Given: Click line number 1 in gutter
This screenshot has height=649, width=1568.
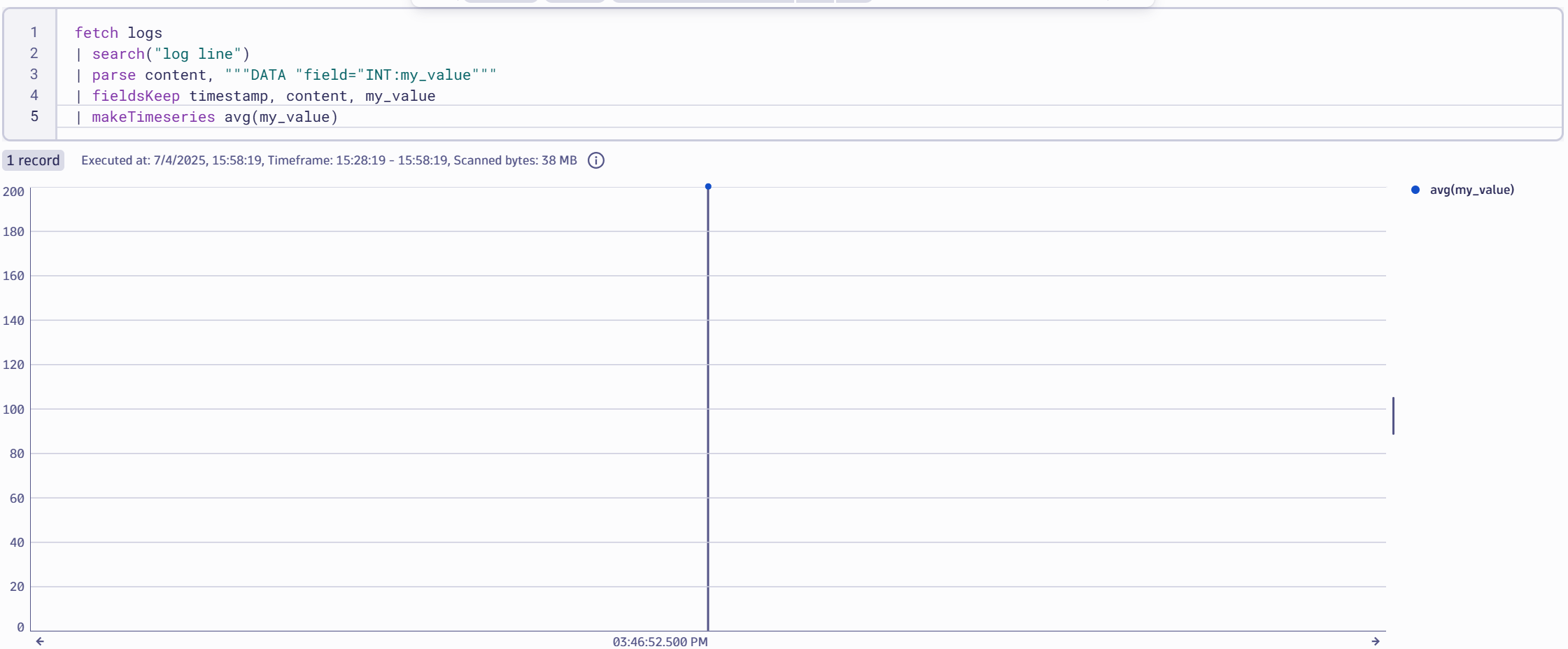Looking at the screenshot, I should pyautogui.click(x=34, y=32).
